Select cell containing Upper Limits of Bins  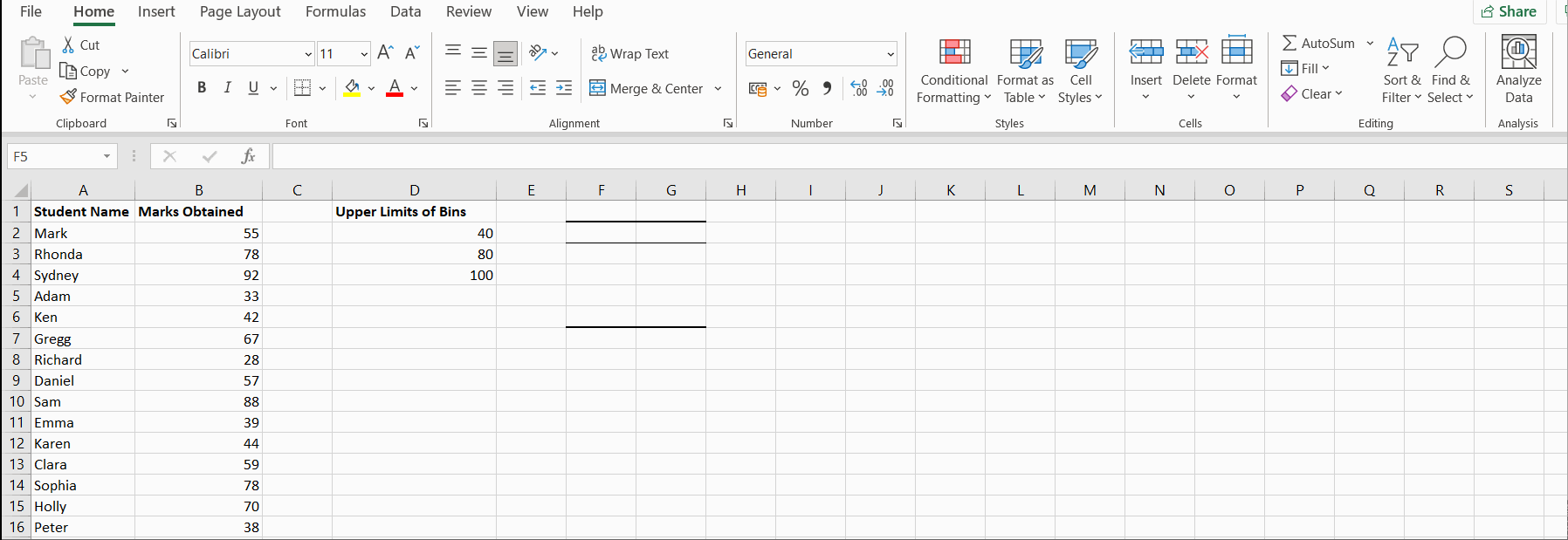(415, 212)
